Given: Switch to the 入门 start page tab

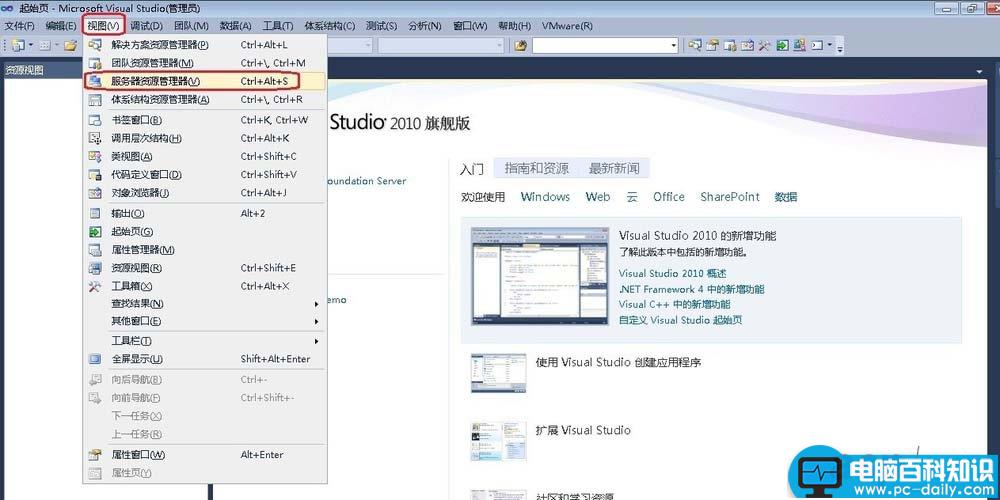Looking at the screenshot, I should 471,169.
